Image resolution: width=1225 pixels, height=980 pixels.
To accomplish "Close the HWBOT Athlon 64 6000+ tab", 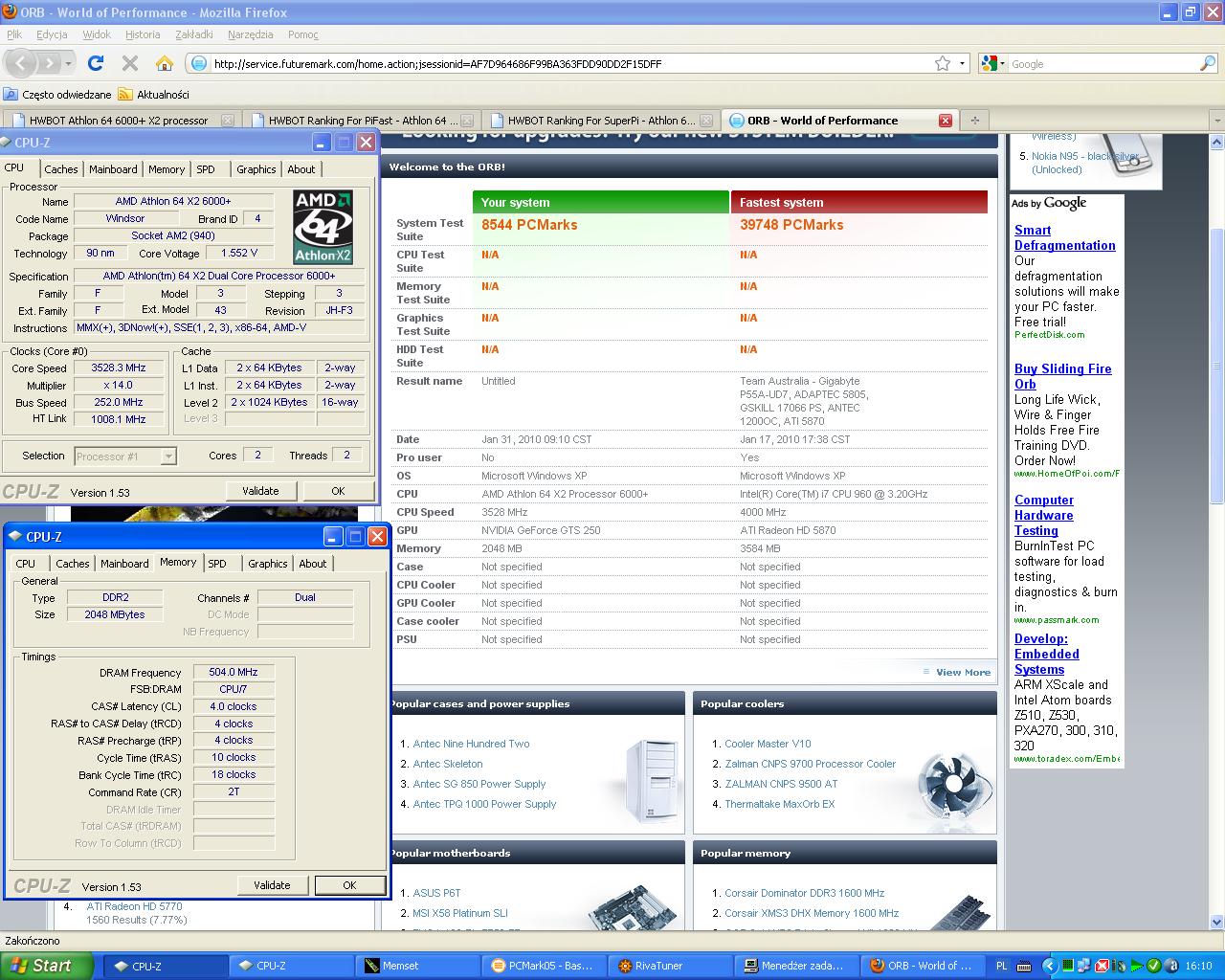I will 228,121.
